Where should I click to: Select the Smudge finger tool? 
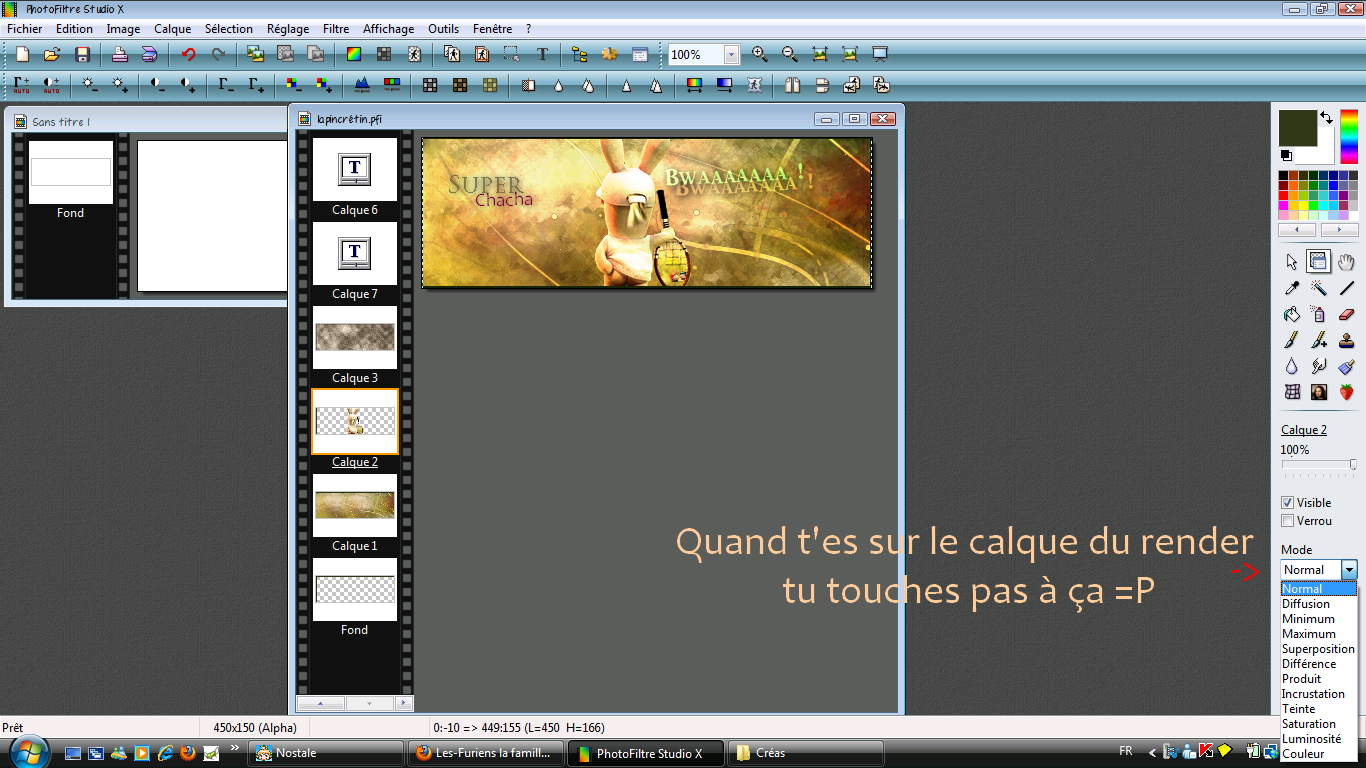pyautogui.click(x=1318, y=366)
